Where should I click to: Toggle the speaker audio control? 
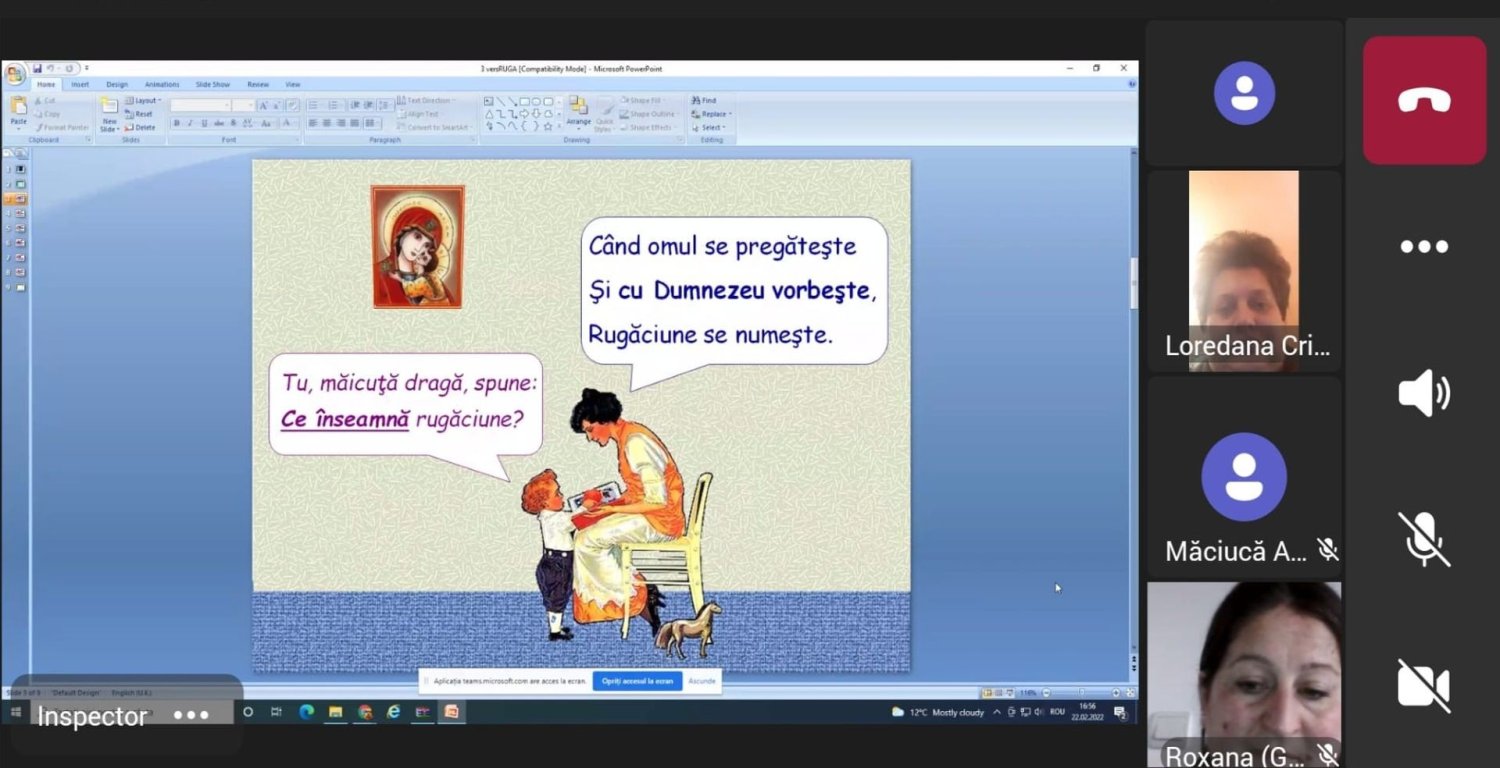(1424, 393)
